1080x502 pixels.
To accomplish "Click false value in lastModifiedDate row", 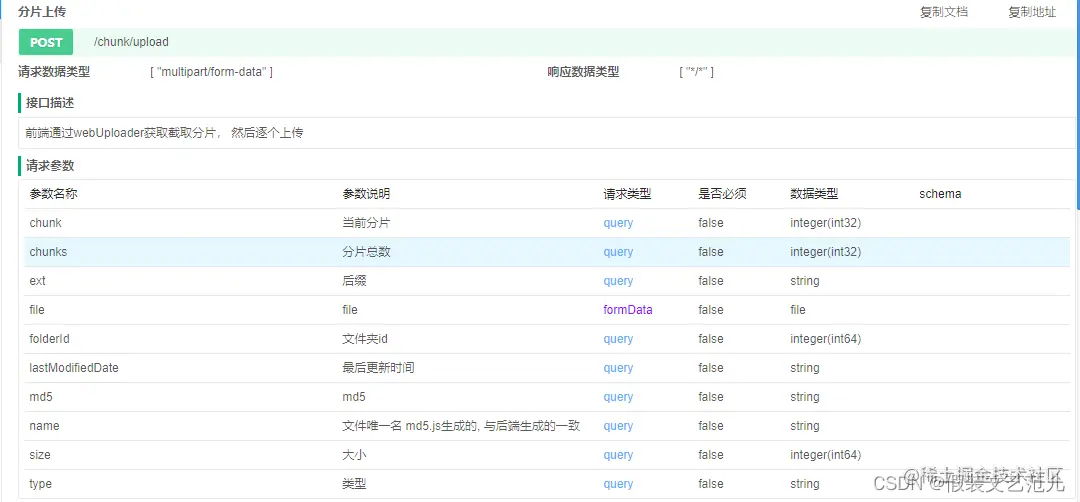I will tap(711, 368).
